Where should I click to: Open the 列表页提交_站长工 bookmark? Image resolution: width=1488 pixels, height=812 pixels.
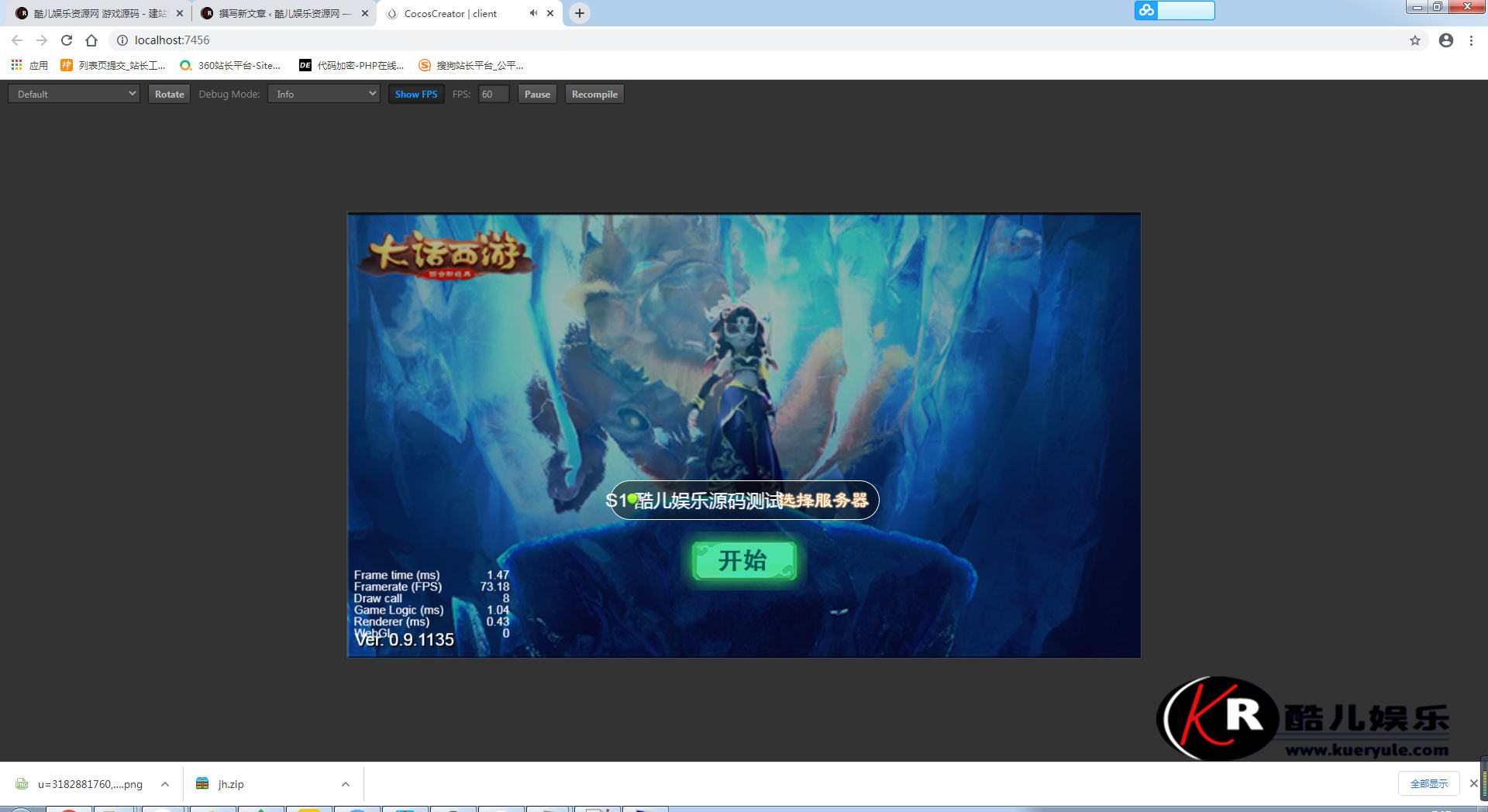tap(113, 65)
